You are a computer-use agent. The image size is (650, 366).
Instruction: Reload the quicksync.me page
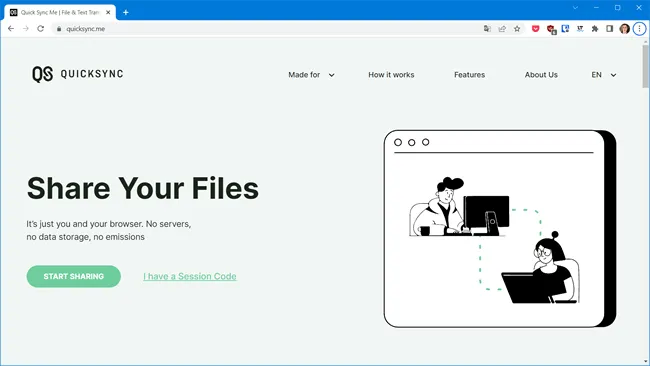click(40, 29)
